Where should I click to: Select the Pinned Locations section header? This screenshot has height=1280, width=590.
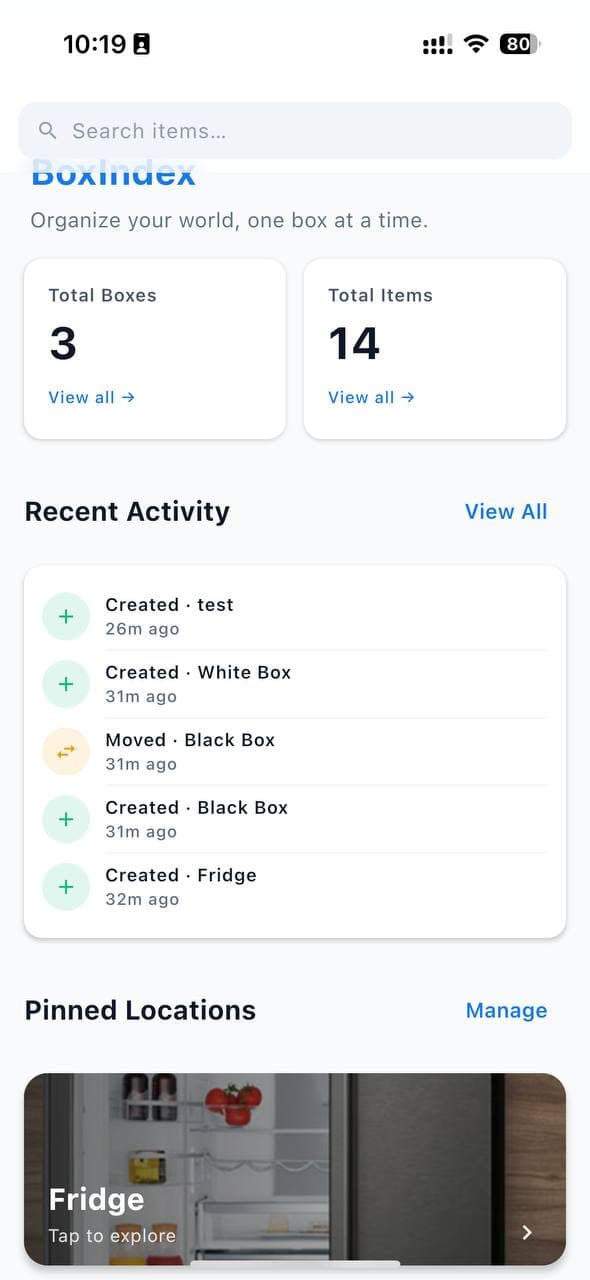point(140,1010)
